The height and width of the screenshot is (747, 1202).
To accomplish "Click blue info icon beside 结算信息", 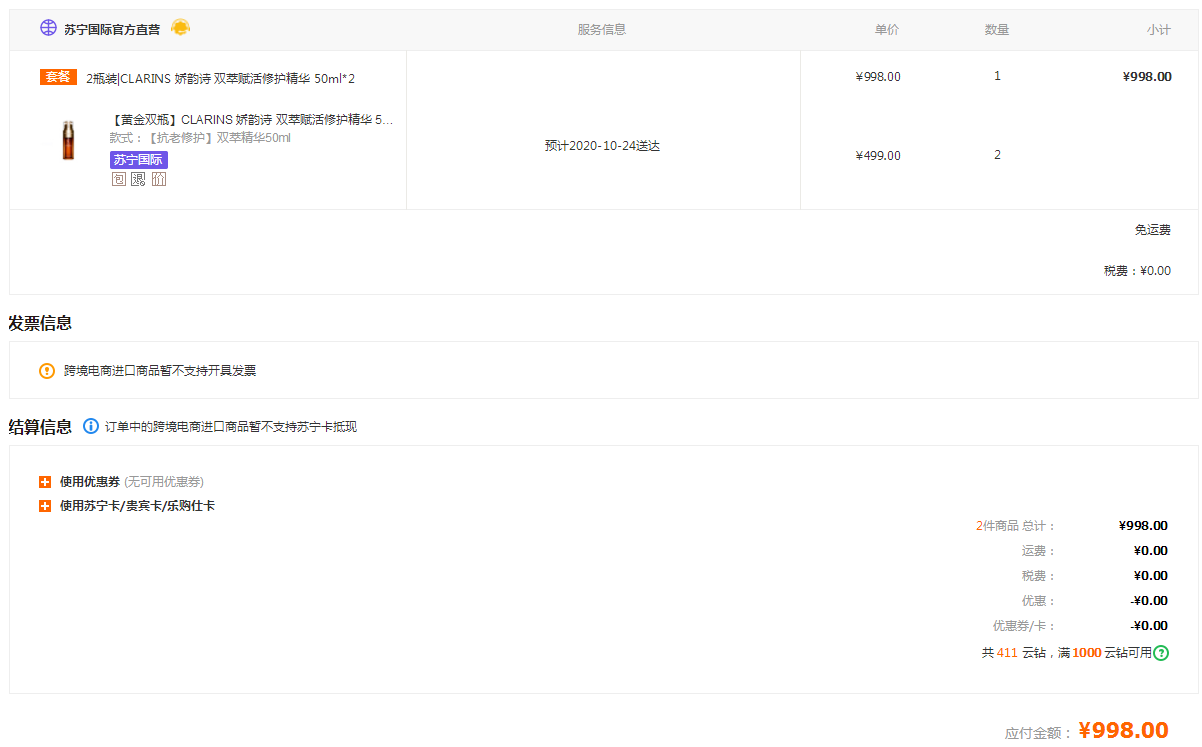I will pos(91,426).
